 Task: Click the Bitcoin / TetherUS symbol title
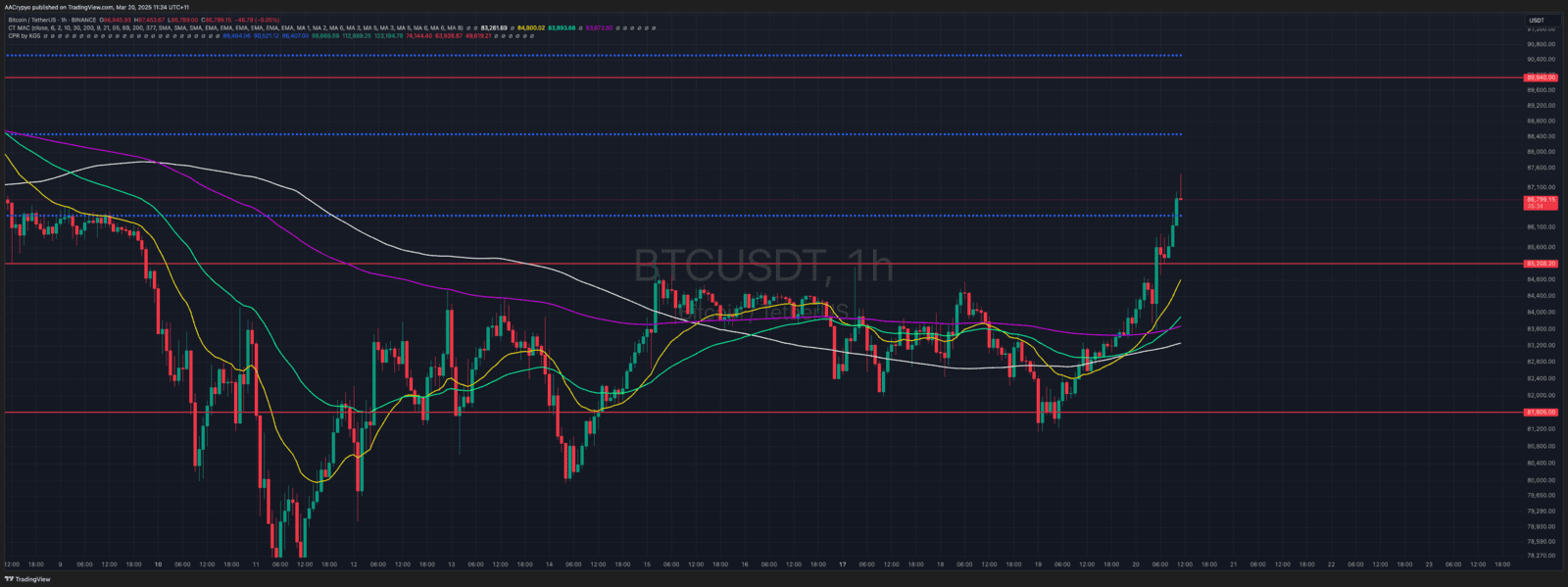pyautogui.click(x=37, y=20)
